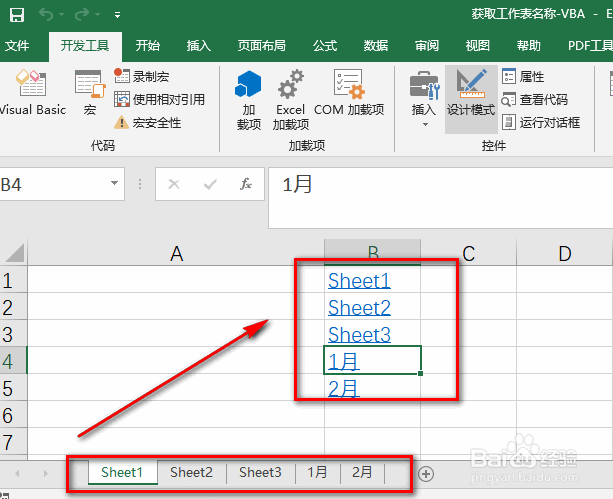The image size is (613, 499).
Task: Select row 1 header
Action: tap(13, 280)
